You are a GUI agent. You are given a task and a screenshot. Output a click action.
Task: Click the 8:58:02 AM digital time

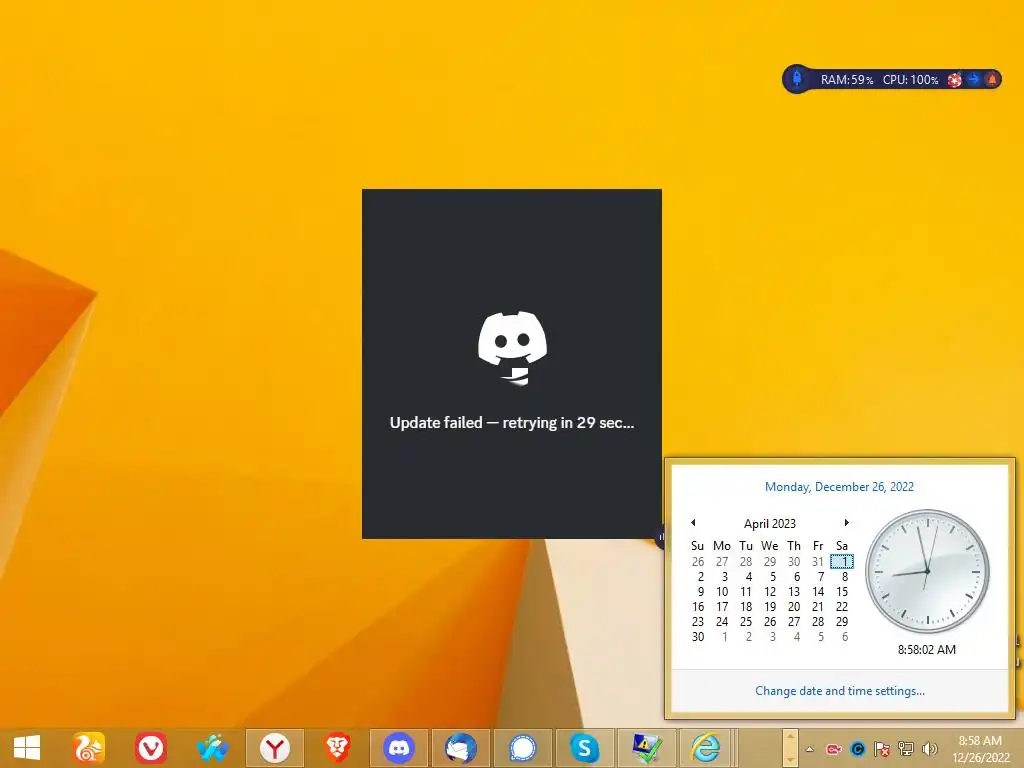pyautogui.click(x=927, y=650)
